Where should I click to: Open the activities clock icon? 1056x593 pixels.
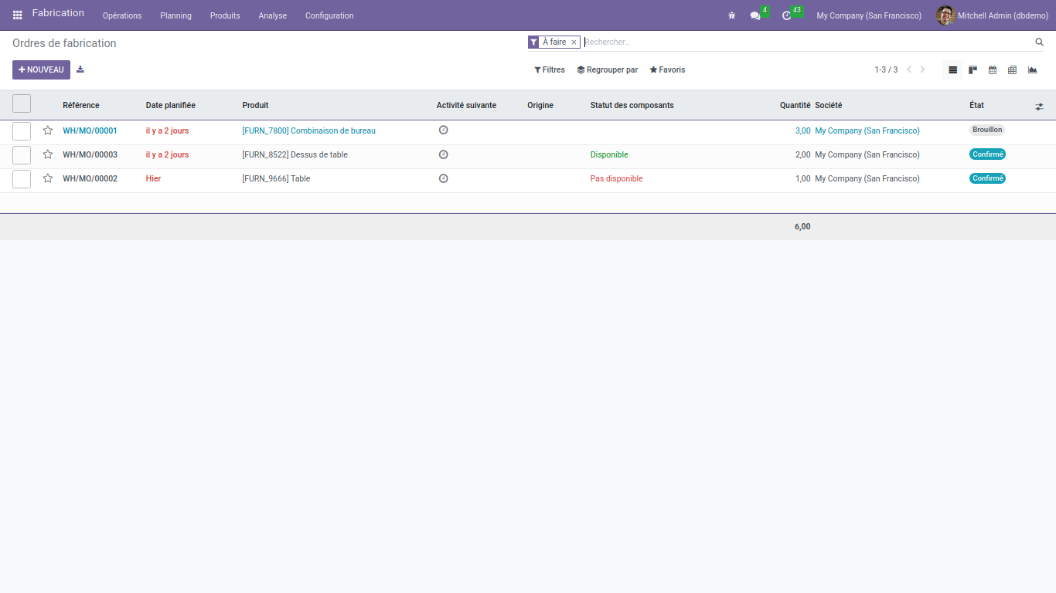(x=787, y=15)
